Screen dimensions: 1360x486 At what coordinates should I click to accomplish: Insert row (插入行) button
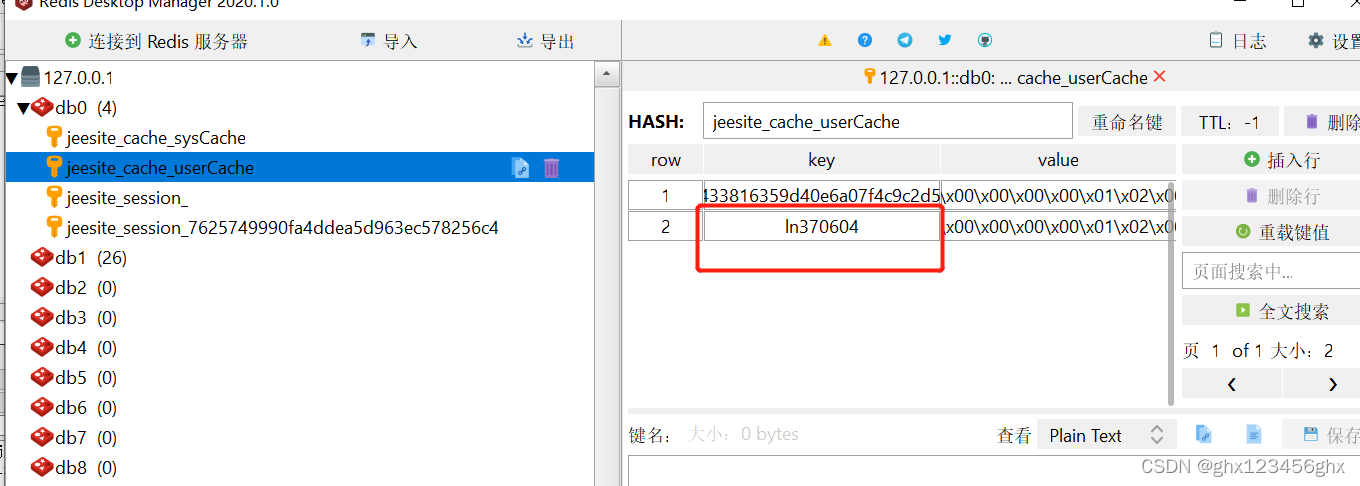1271,159
